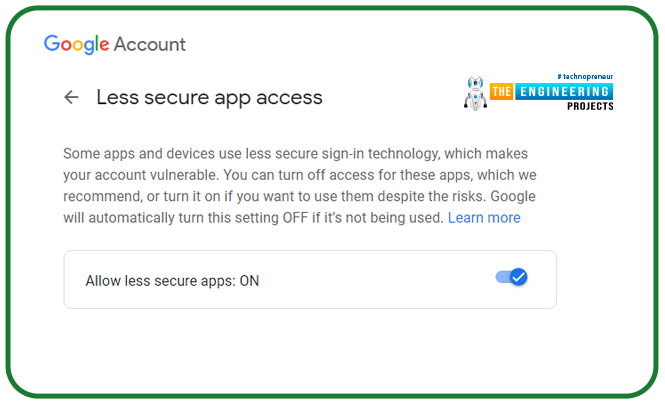Click the description paragraph about less secure apps
Image resolution: width=665 pixels, height=406 pixels.
[300, 186]
